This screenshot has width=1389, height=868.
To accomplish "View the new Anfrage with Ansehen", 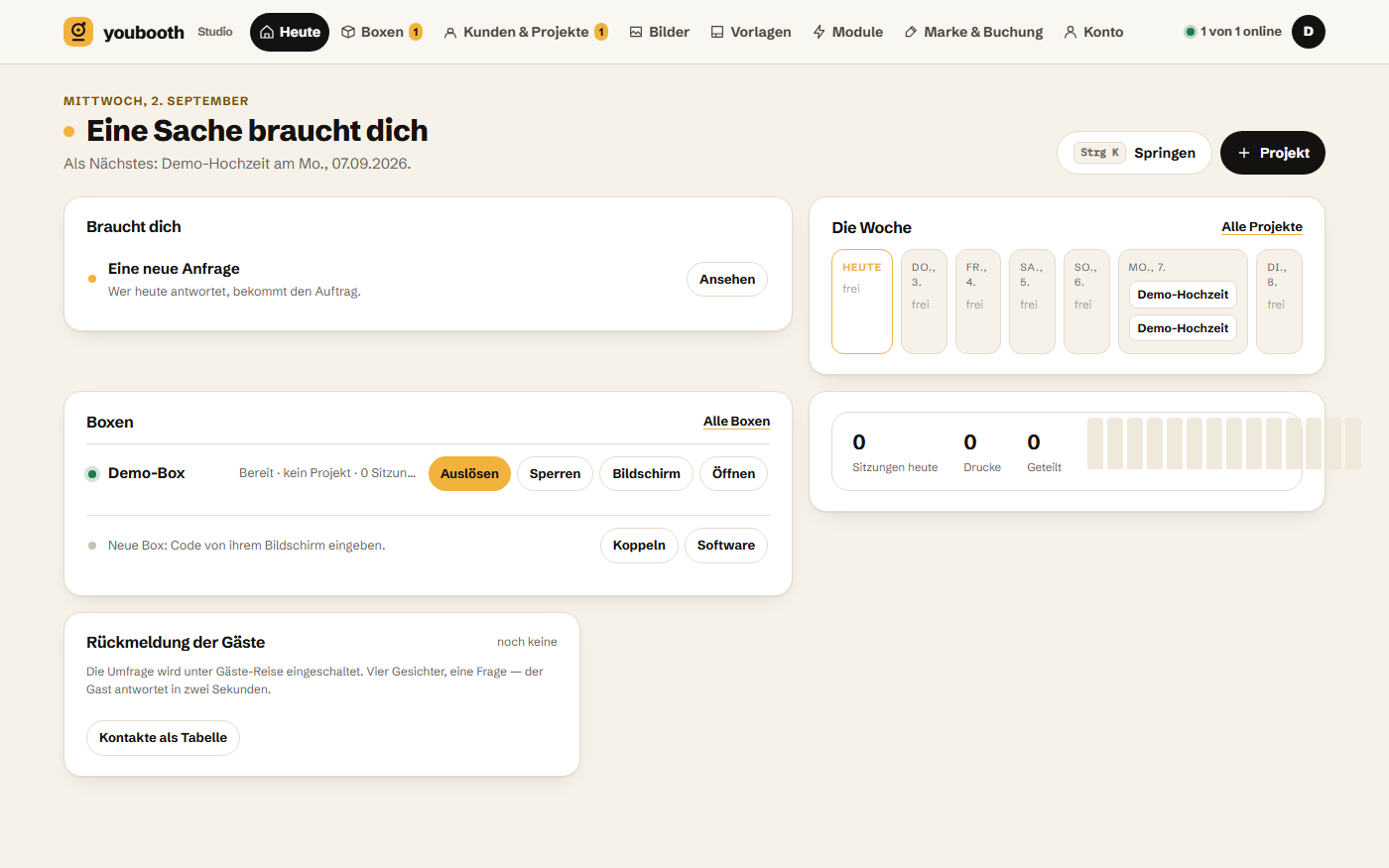I will pyautogui.click(x=727, y=280).
